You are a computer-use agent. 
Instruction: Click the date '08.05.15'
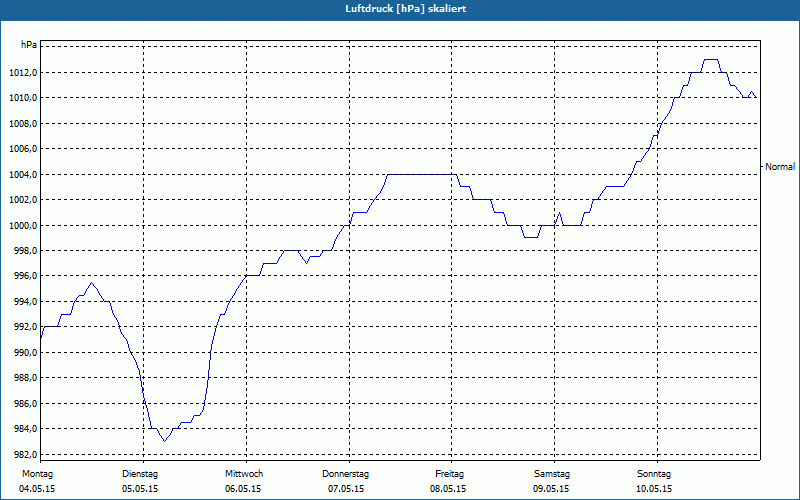click(x=448, y=489)
